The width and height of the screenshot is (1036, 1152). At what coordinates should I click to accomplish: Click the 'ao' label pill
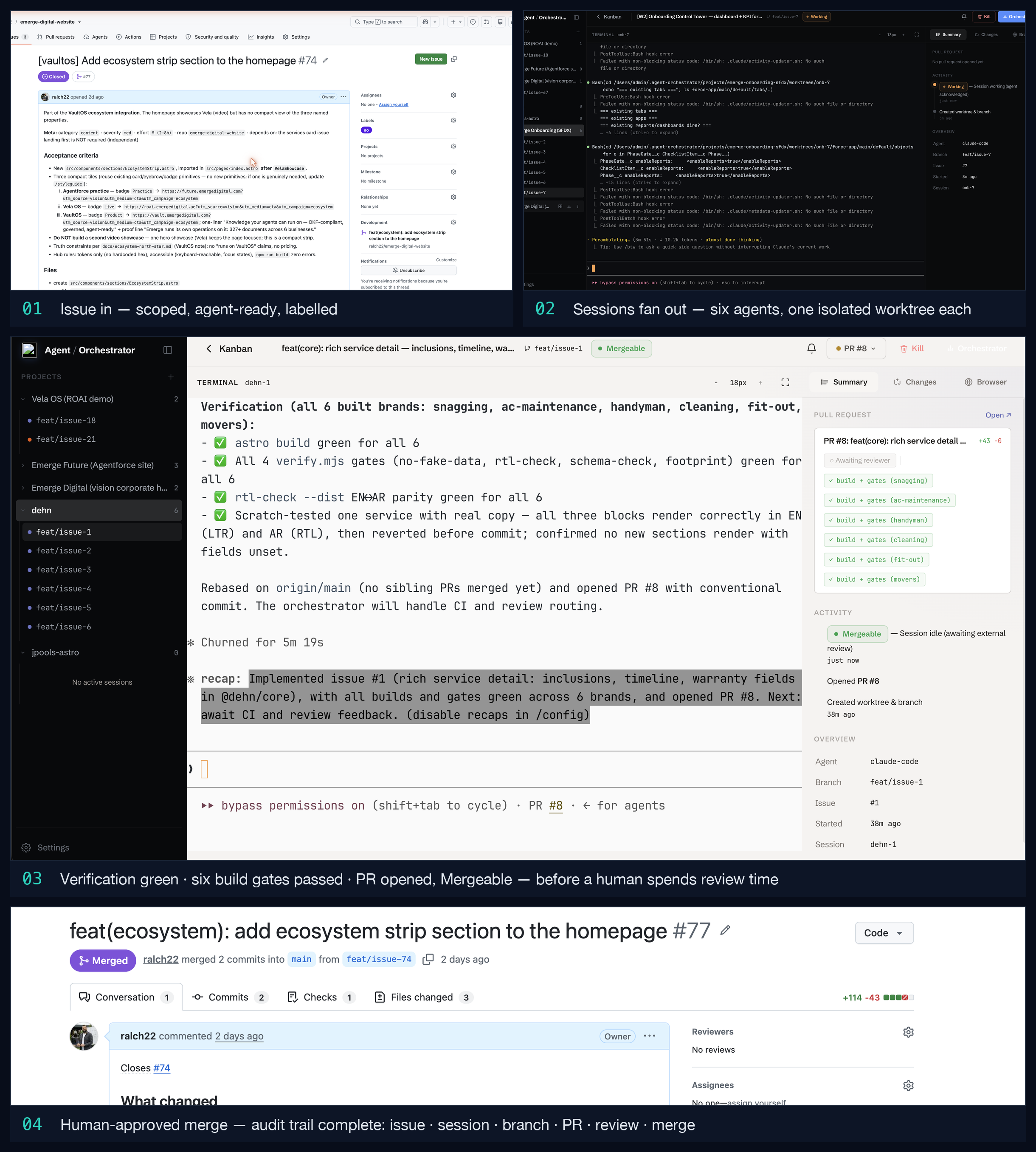click(x=366, y=130)
